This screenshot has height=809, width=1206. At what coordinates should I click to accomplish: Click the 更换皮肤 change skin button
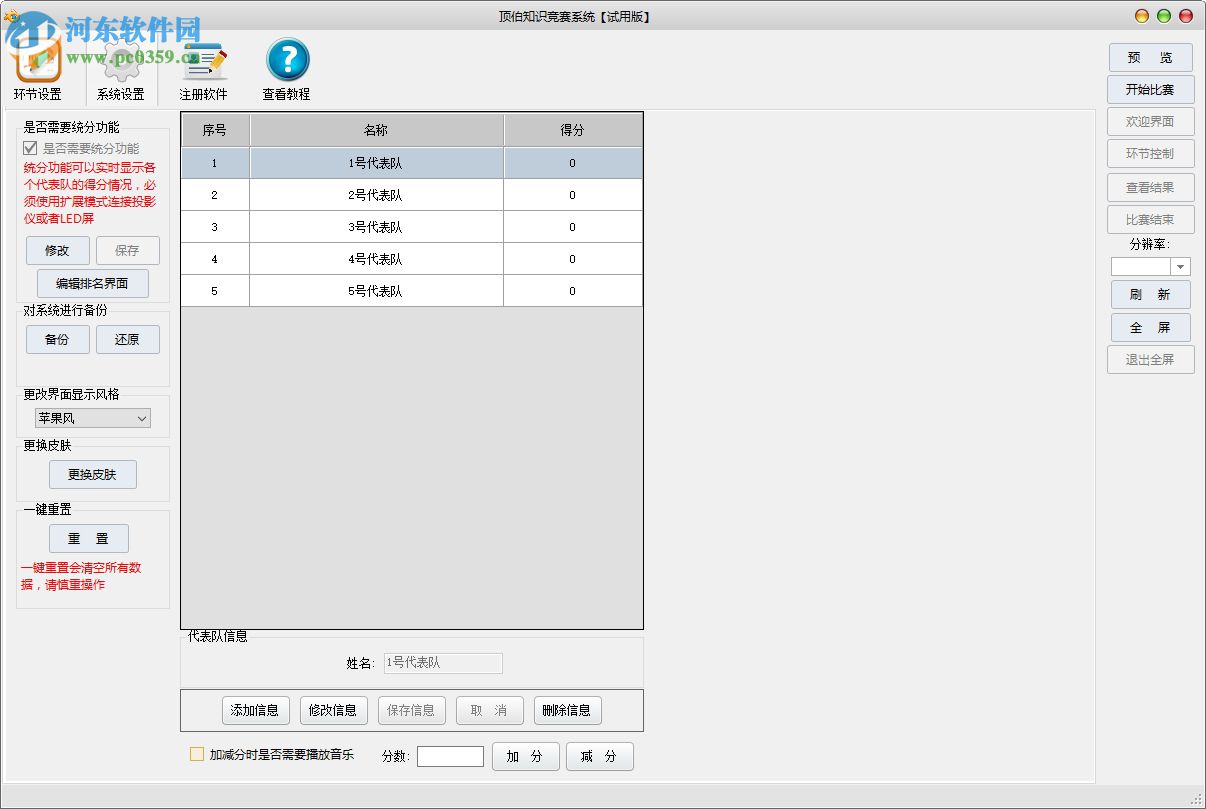click(x=92, y=474)
